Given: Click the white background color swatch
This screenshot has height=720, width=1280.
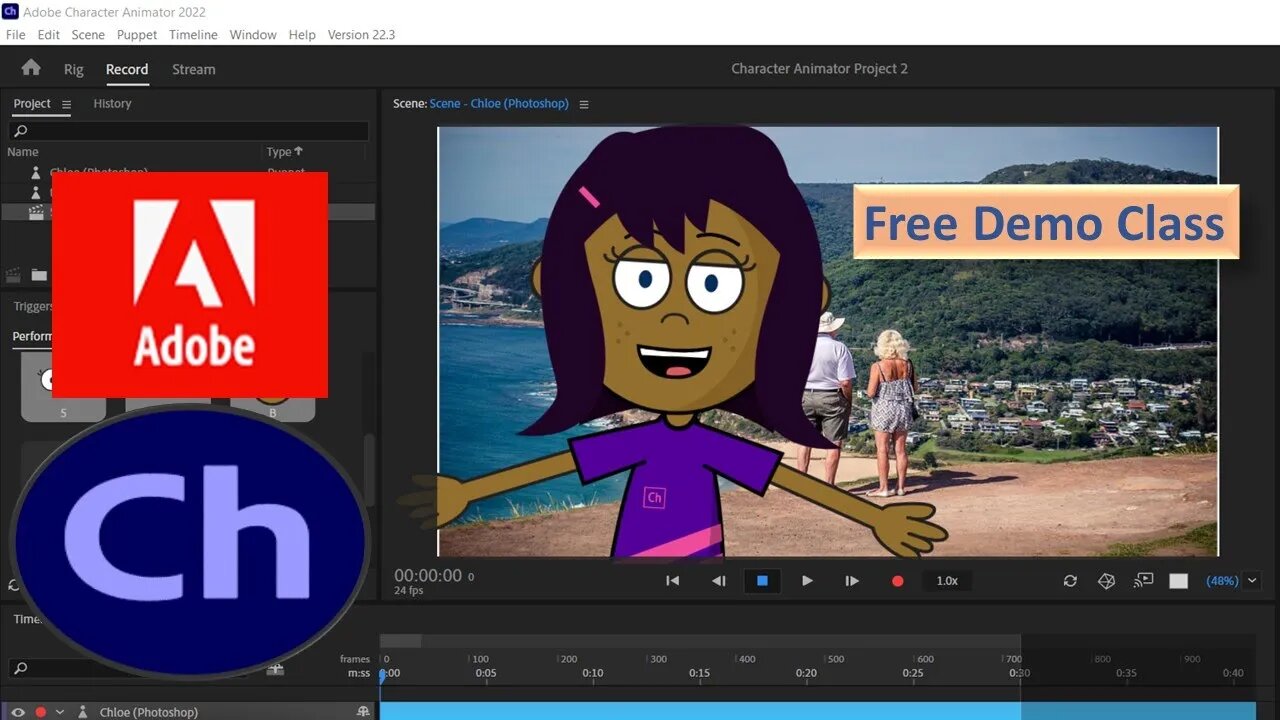Looking at the screenshot, I should 1179,581.
